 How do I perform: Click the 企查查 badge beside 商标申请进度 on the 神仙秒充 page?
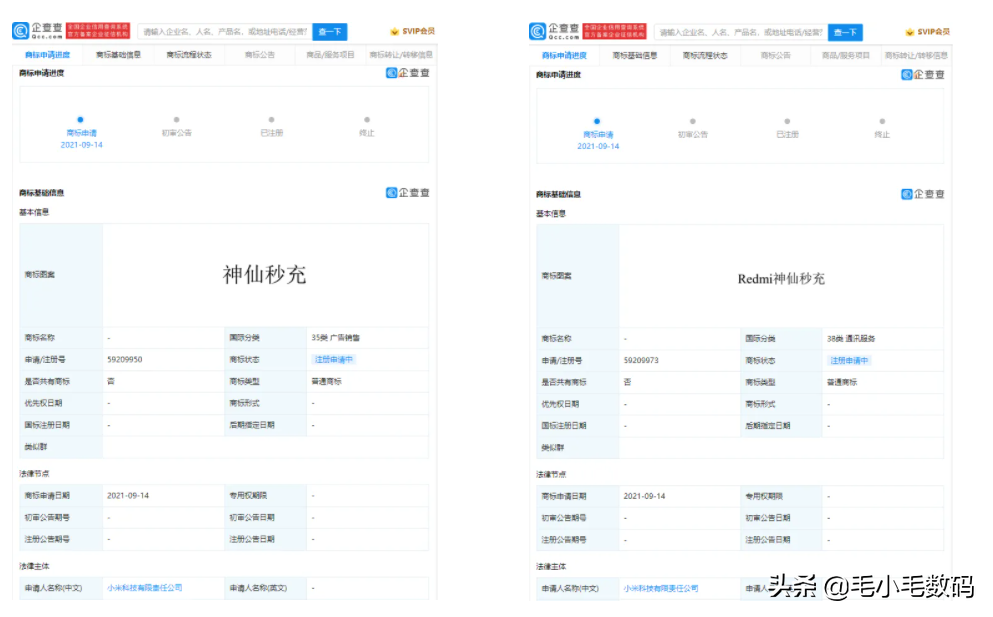point(408,73)
